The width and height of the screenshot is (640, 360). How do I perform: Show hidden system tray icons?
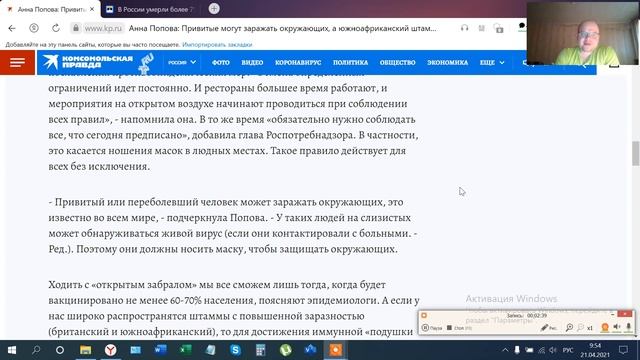(x=505, y=350)
